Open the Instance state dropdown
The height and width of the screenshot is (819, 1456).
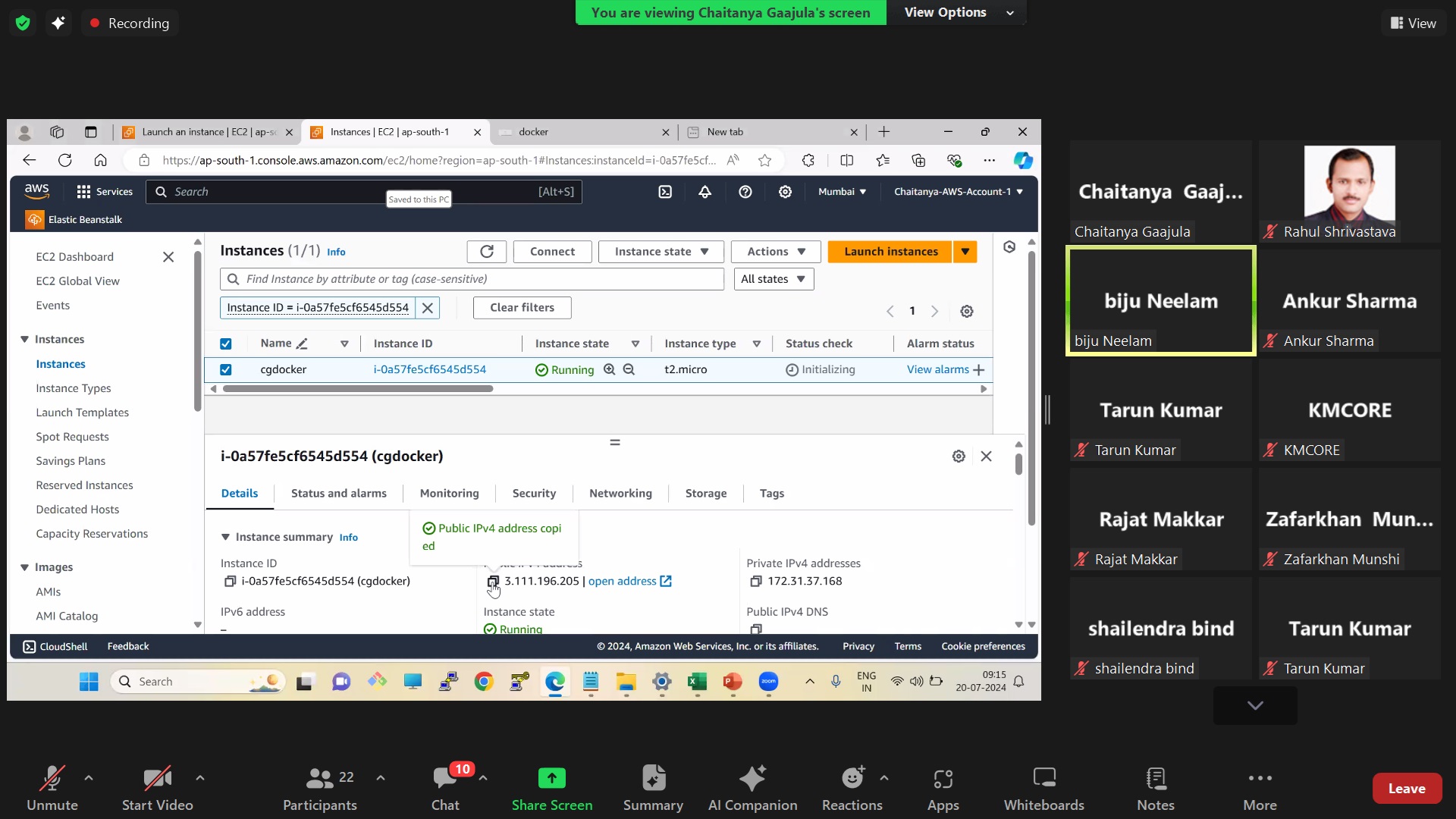(661, 252)
